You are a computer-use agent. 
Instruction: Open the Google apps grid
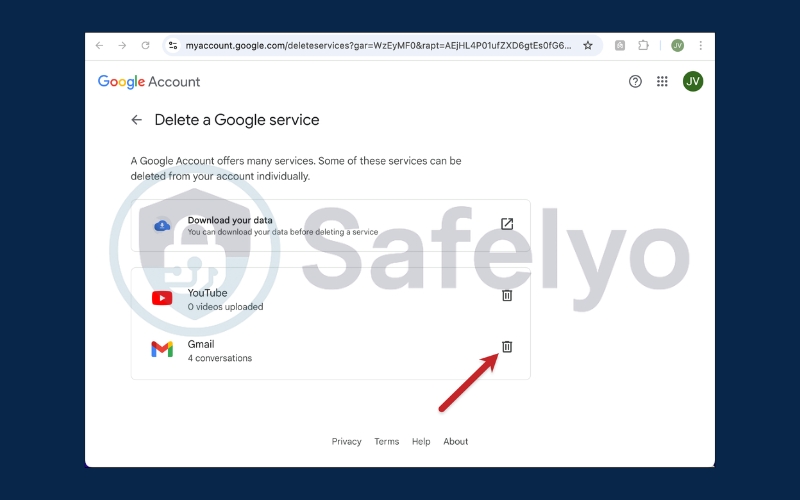[x=662, y=81]
